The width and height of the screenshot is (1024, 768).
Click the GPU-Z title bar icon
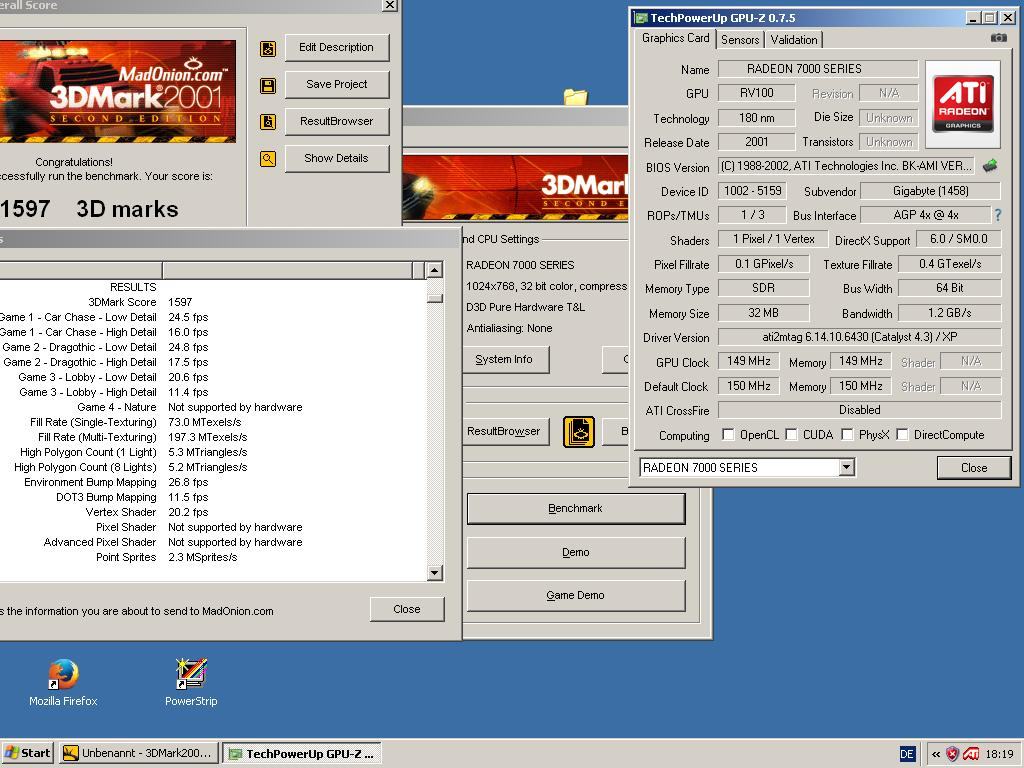pos(641,18)
